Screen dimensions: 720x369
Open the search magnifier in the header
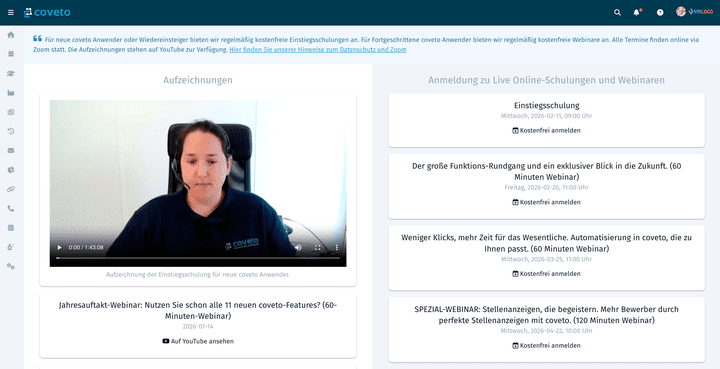point(617,12)
